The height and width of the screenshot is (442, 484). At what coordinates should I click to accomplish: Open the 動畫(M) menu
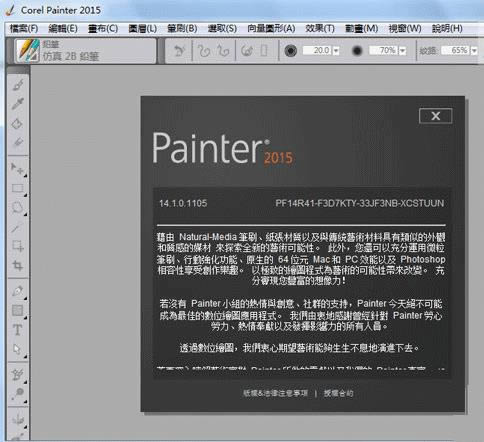pyautogui.click(x=361, y=29)
